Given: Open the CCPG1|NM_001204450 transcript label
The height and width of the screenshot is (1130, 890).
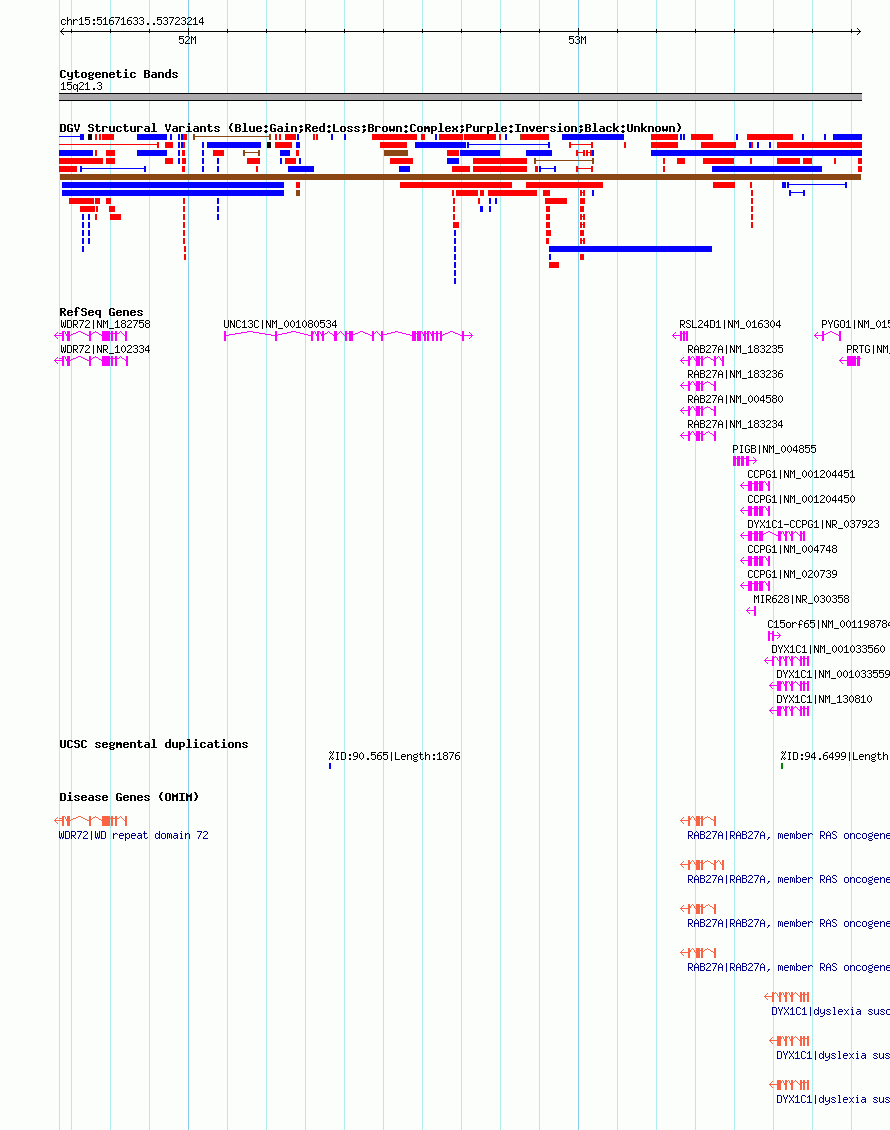Looking at the screenshot, I should pyautogui.click(x=801, y=499).
